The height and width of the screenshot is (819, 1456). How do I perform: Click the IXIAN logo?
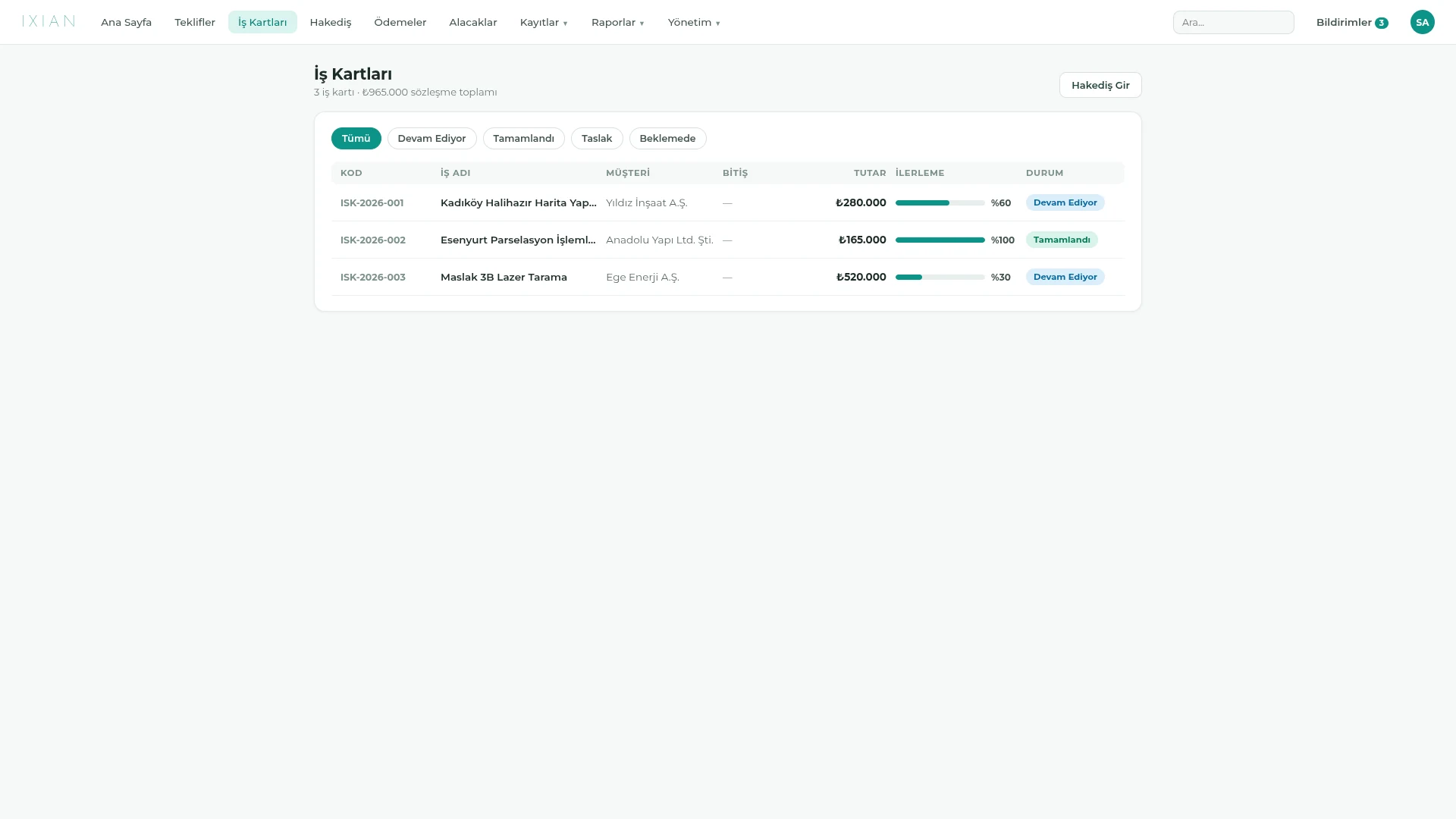pos(49,21)
